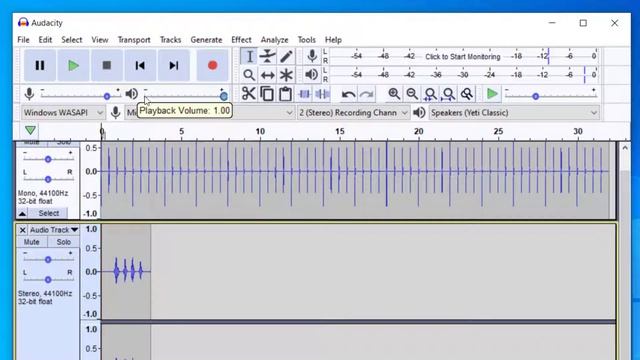640x360 pixels.
Task: Undo the last action
Action: pos(348,94)
